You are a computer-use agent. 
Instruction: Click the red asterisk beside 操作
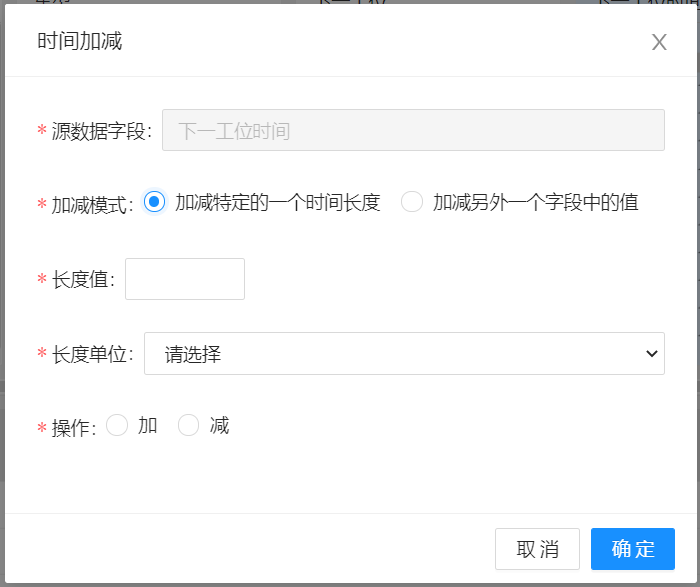tap(42, 429)
